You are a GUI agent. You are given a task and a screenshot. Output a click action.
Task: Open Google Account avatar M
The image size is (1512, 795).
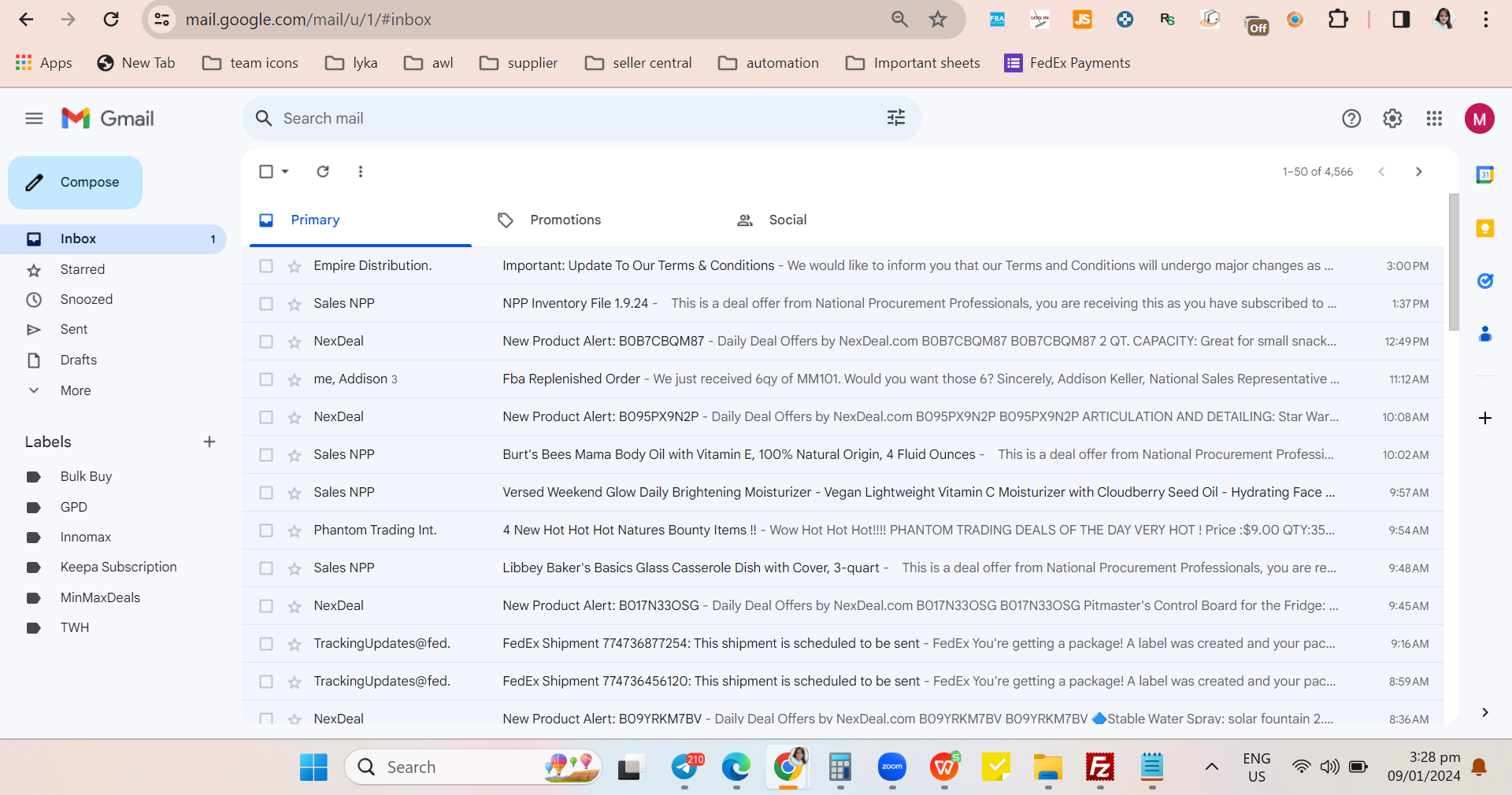(x=1480, y=119)
